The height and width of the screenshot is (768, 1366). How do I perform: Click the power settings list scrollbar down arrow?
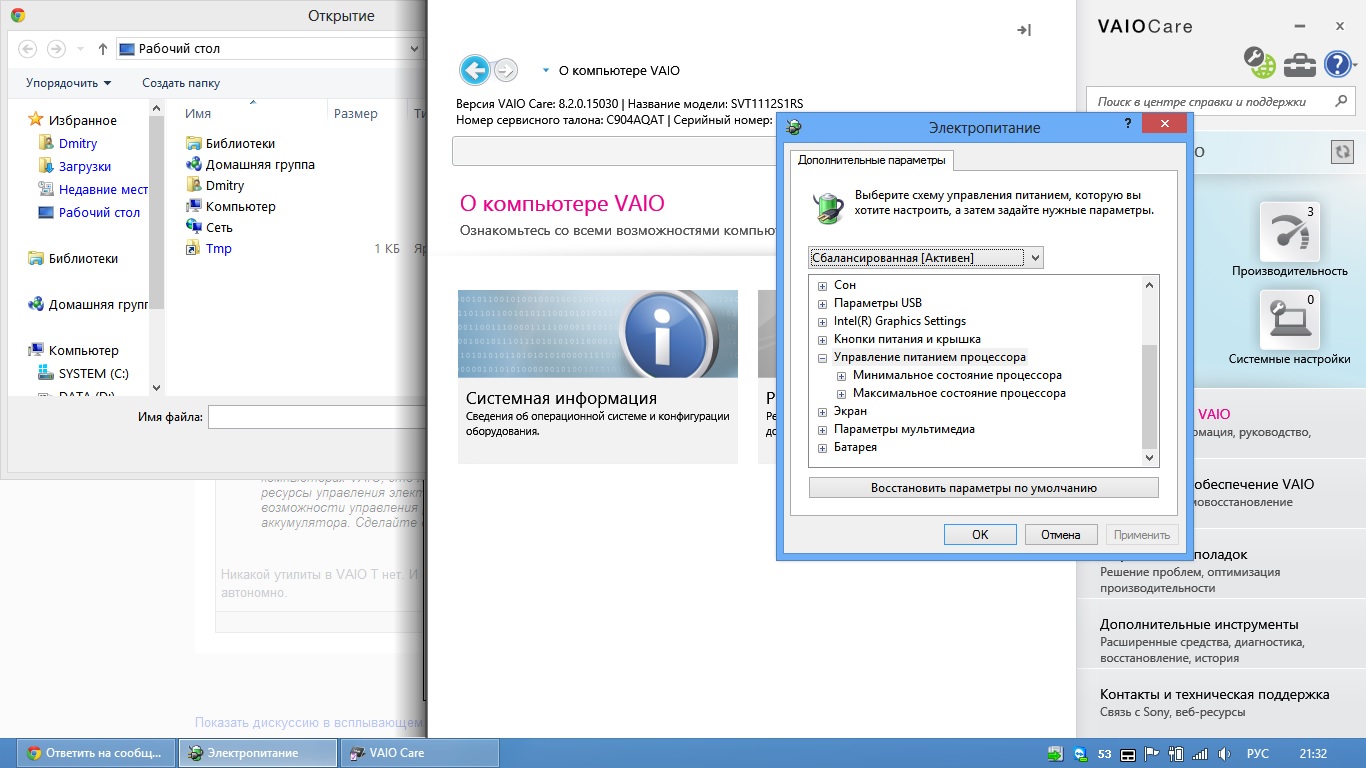click(1150, 457)
